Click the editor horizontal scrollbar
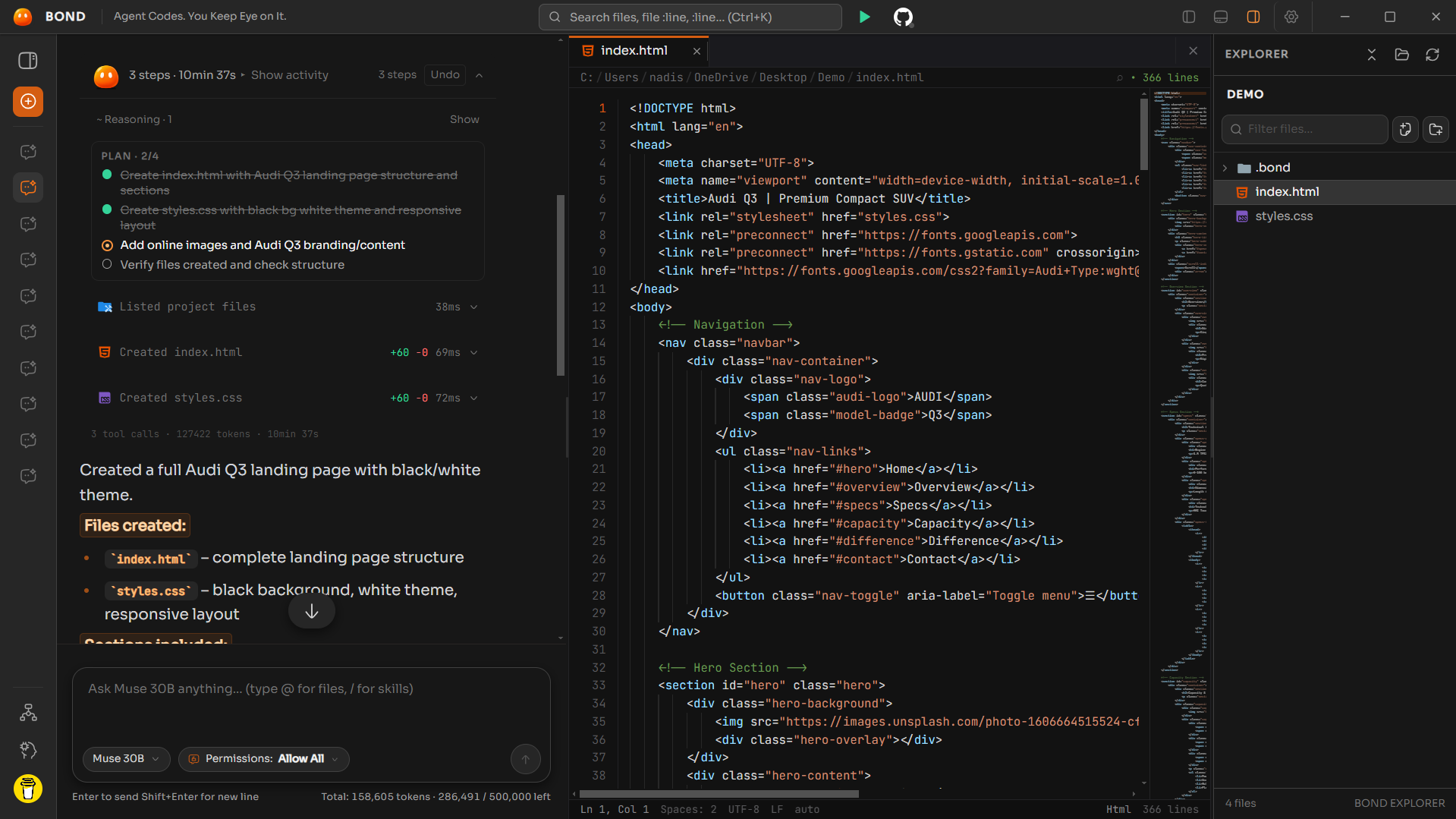1456x819 pixels. click(719, 795)
